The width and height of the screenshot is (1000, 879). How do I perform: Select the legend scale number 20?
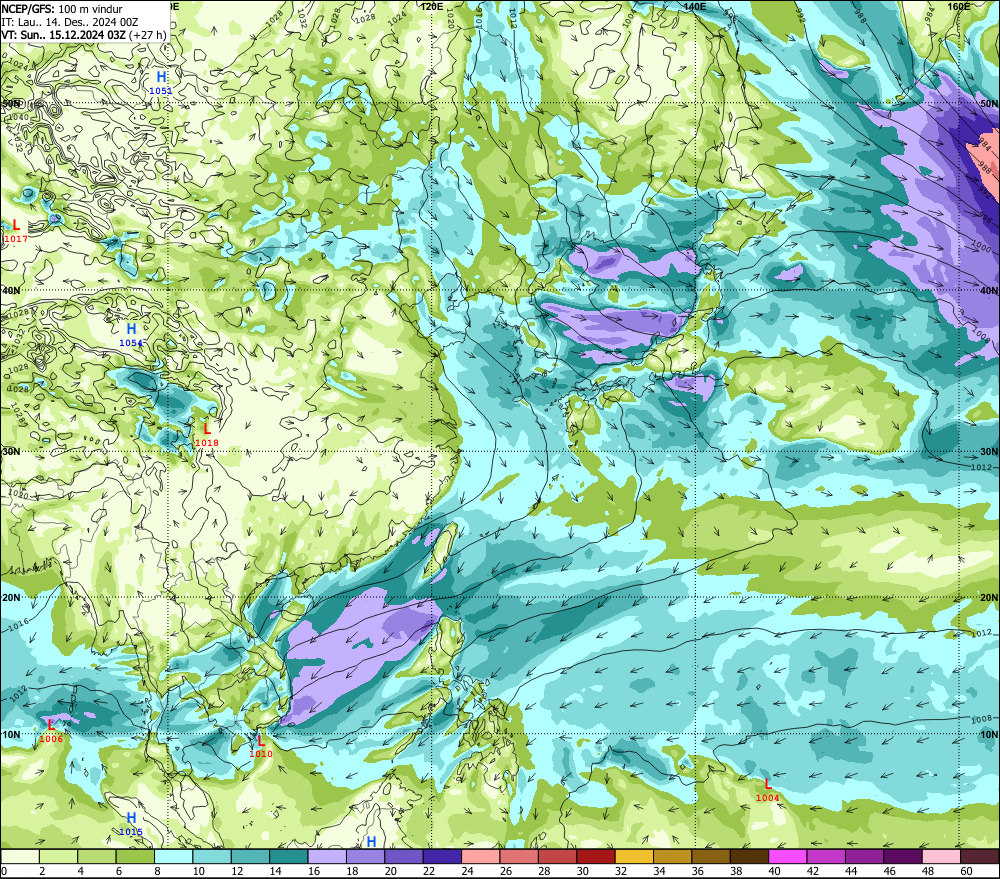391,871
